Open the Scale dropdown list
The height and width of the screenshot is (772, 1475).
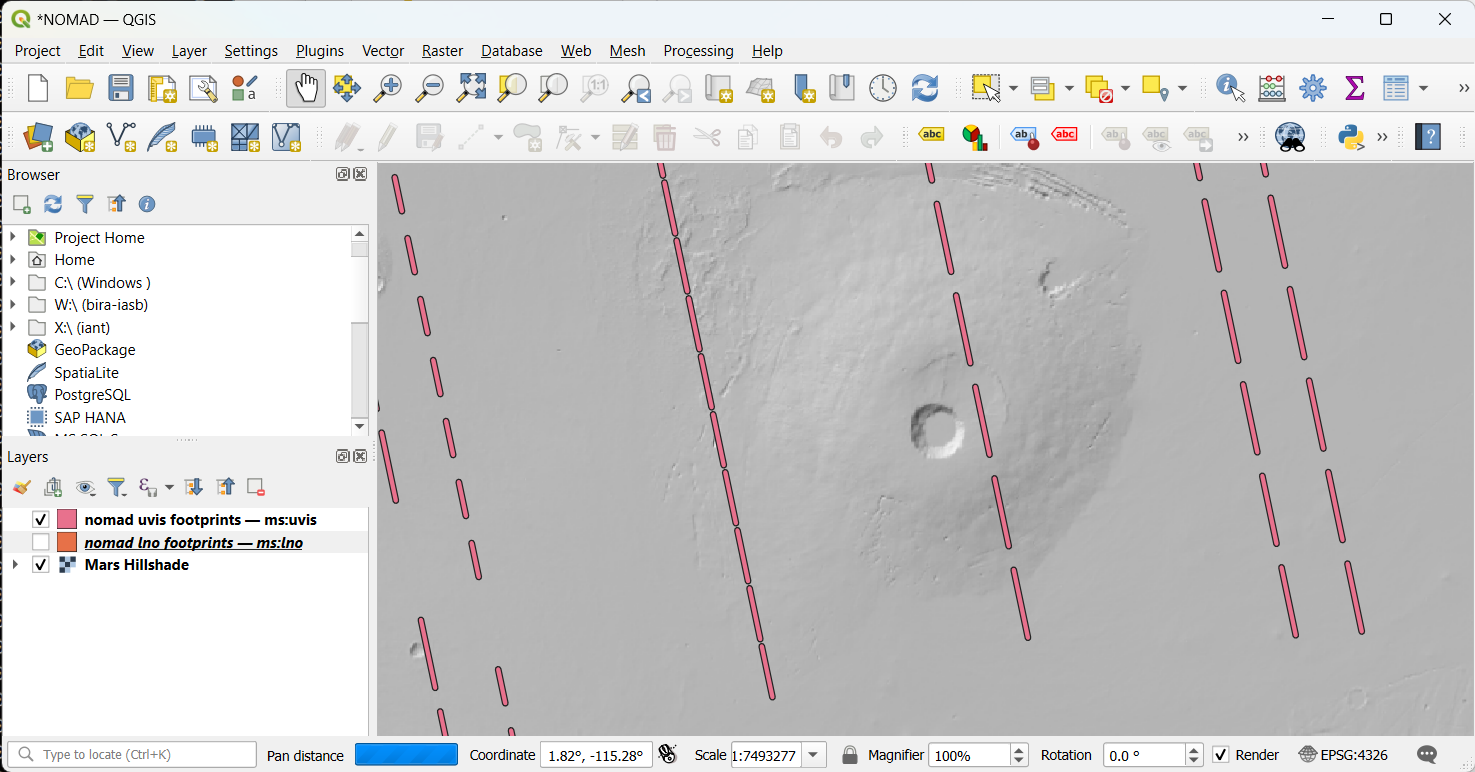pyautogui.click(x=815, y=755)
